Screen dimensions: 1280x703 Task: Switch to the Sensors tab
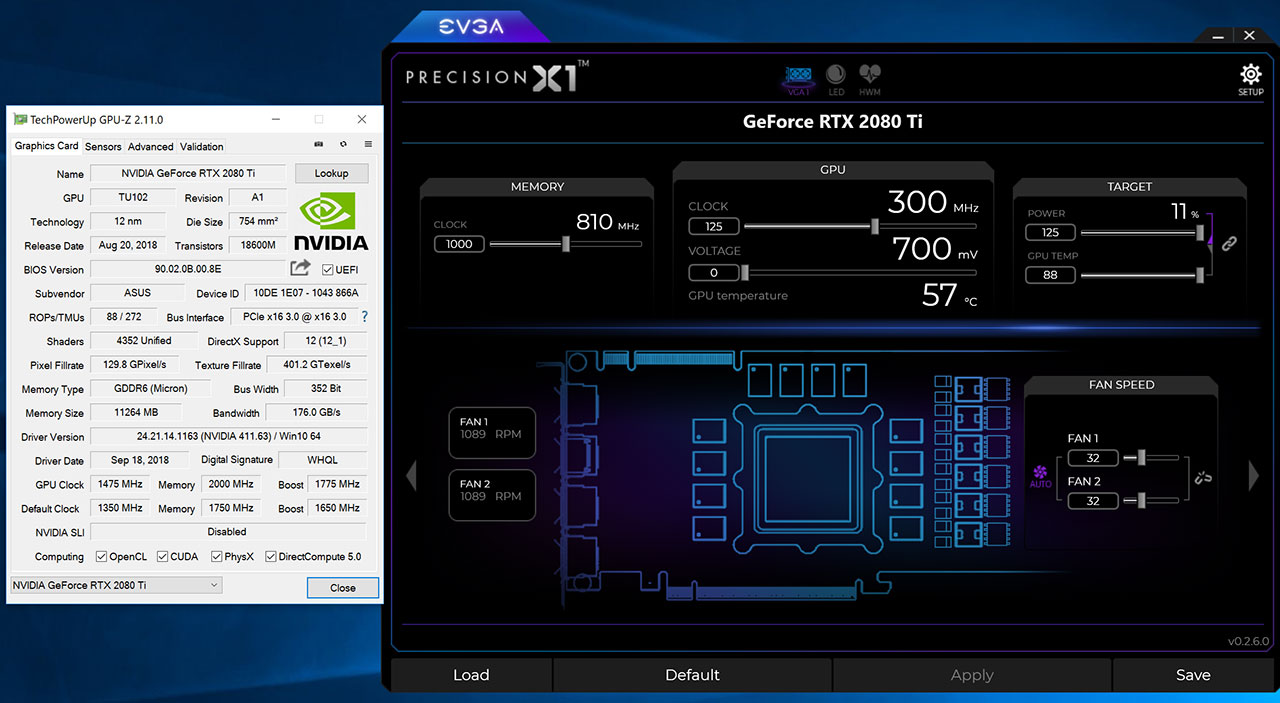103,146
